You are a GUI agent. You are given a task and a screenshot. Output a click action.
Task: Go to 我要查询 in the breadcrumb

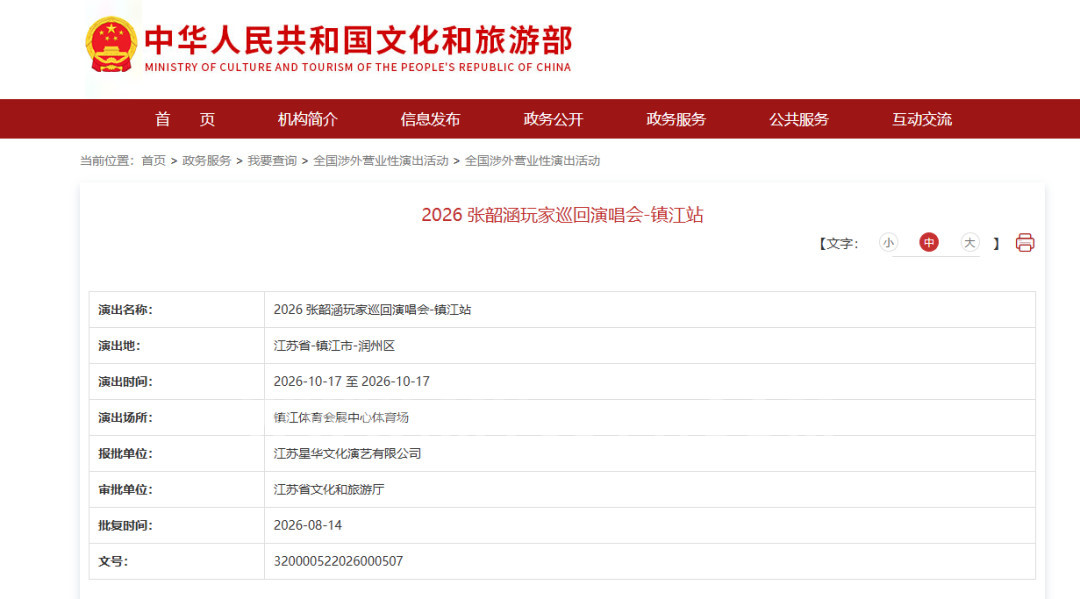point(272,160)
